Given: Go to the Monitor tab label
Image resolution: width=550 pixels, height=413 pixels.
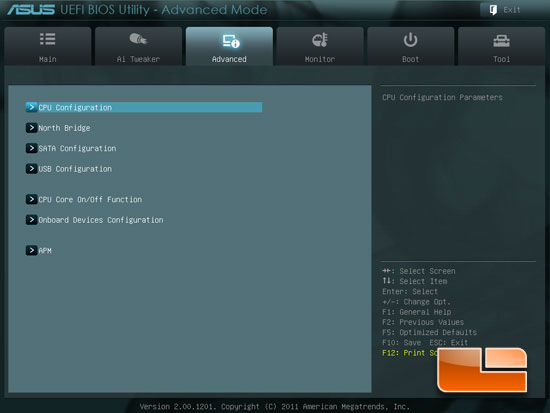Looking at the screenshot, I should [320, 59].
